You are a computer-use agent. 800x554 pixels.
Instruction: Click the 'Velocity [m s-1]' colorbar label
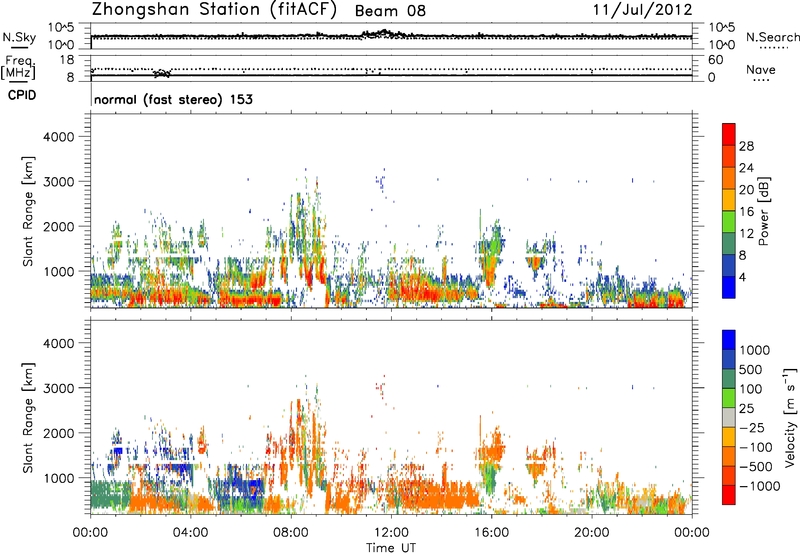[x=790, y=417]
